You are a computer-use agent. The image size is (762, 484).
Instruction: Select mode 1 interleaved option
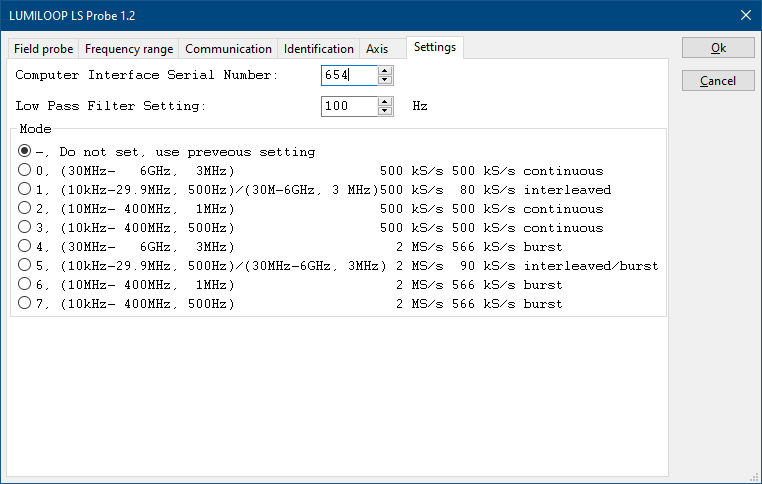point(25,190)
